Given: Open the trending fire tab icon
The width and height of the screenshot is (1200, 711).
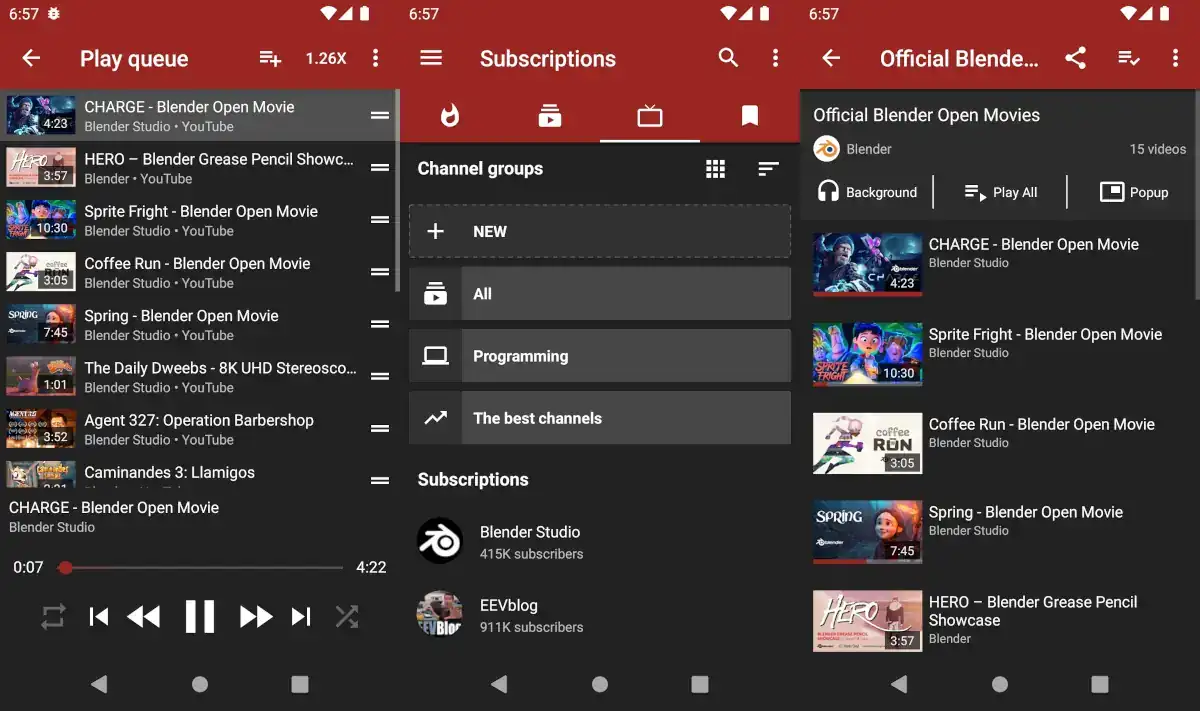Looking at the screenshot, I should 449,115.
